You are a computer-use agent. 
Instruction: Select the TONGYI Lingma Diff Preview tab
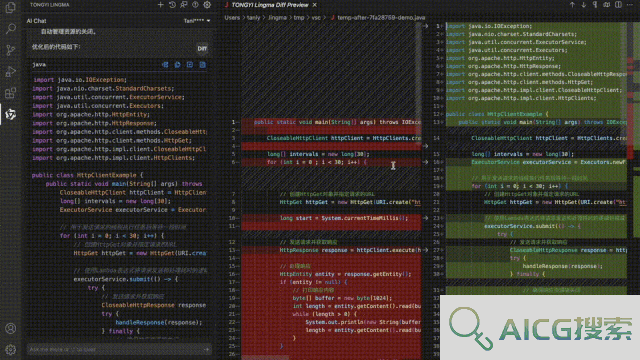(270, 5)
